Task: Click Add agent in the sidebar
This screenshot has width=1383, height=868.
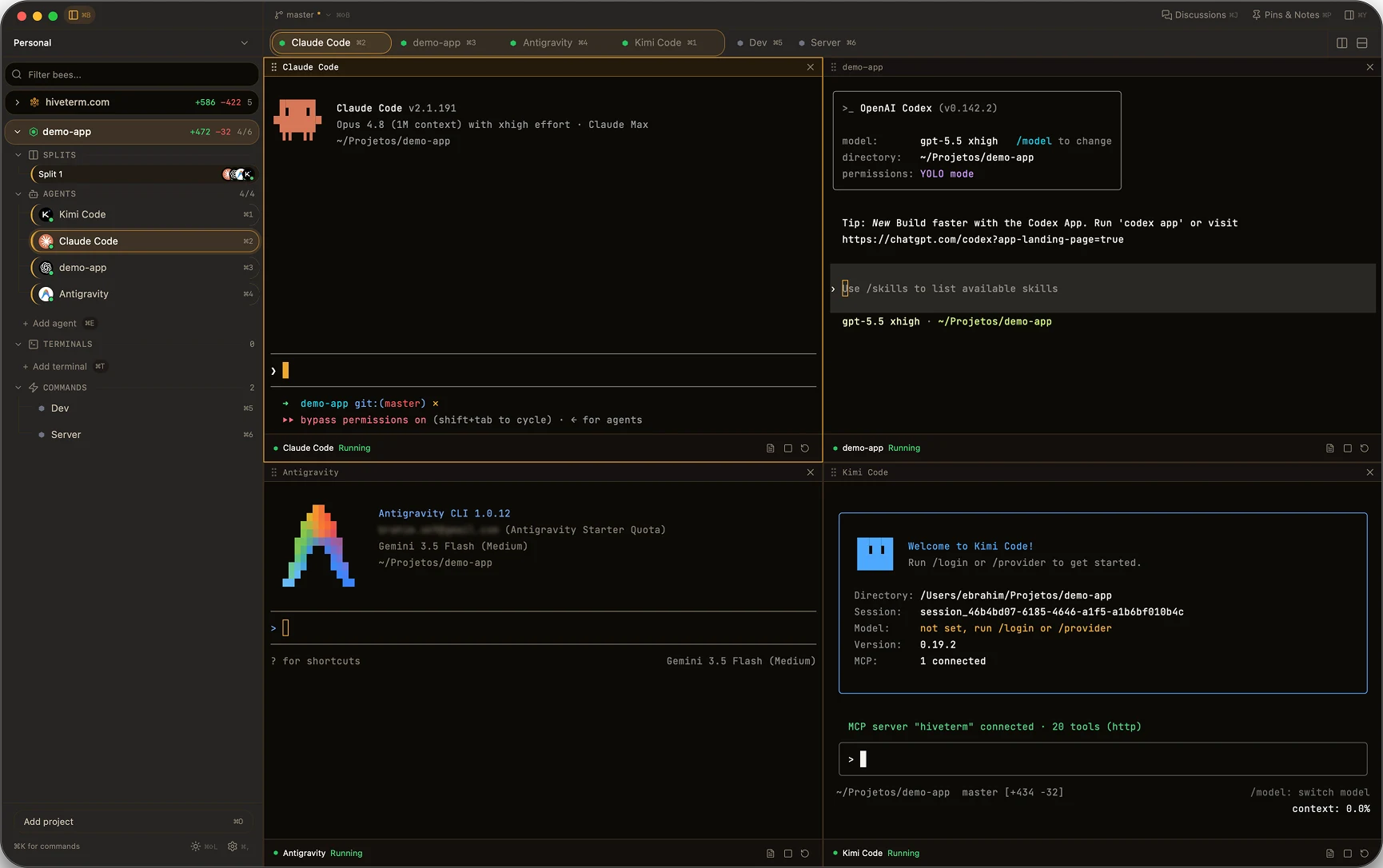Action: point(58,324)
